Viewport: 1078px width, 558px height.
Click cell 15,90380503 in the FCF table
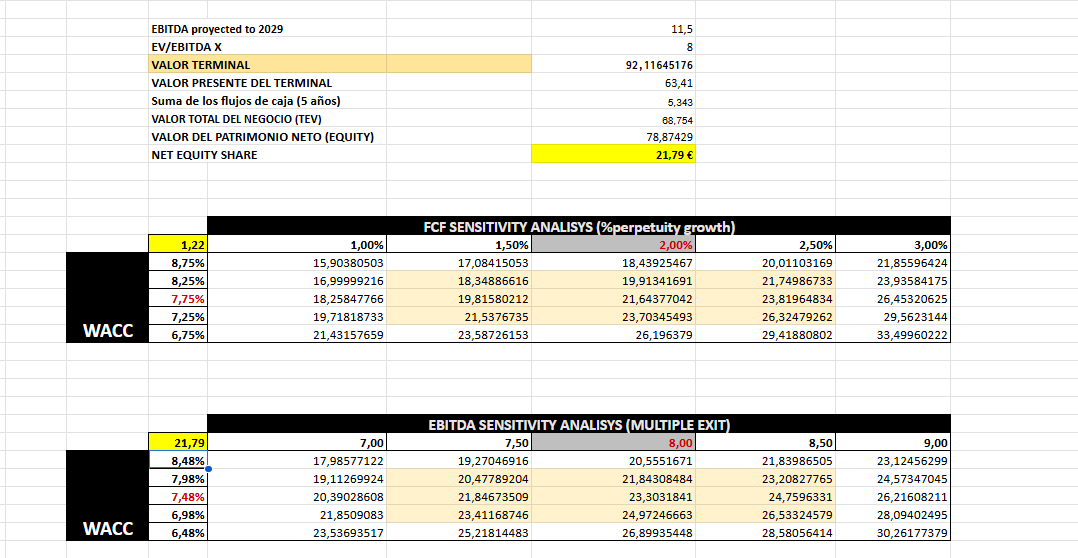(297, 263)
